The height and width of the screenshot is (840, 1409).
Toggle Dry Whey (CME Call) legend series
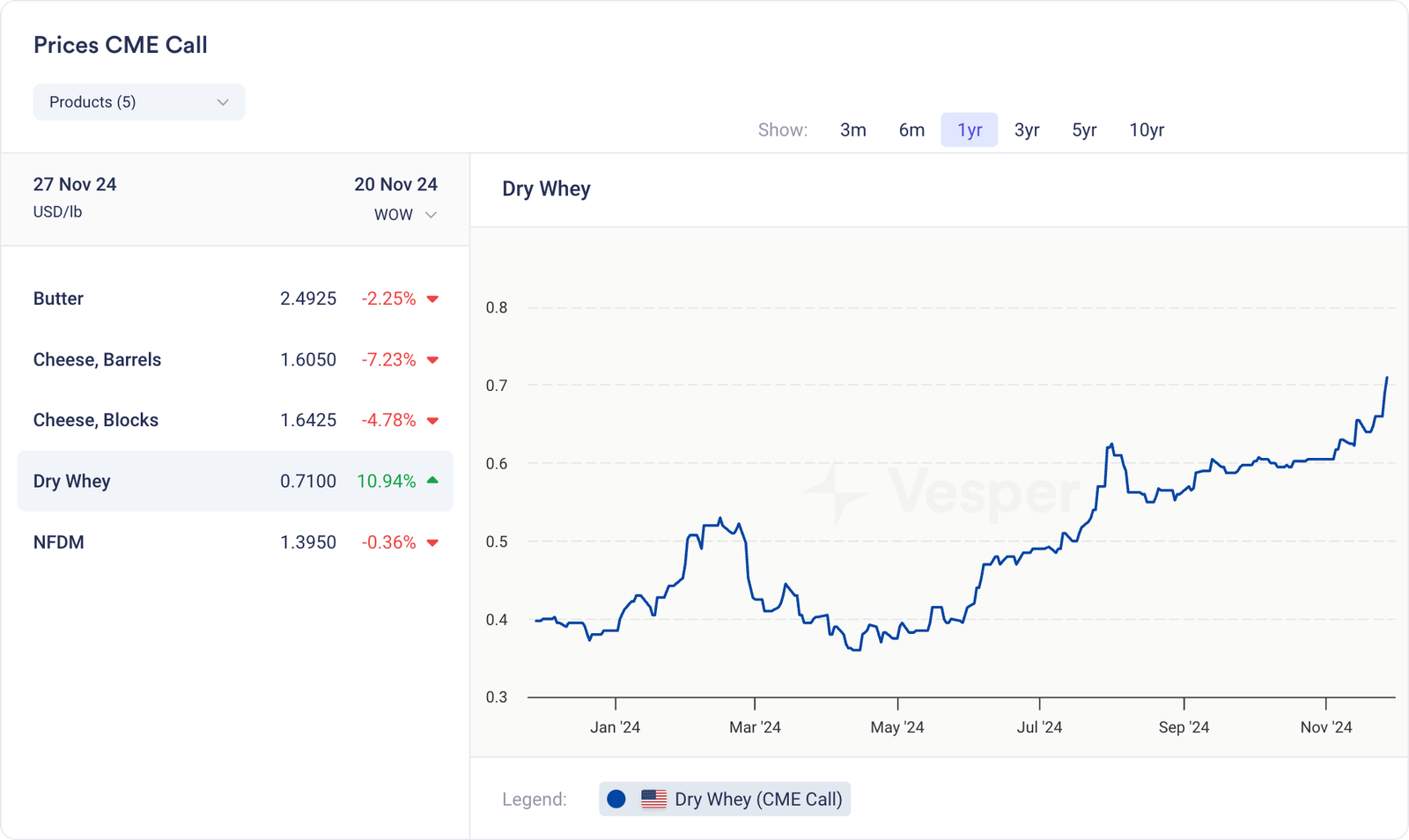pyautogui.click(x=757, y=799)
